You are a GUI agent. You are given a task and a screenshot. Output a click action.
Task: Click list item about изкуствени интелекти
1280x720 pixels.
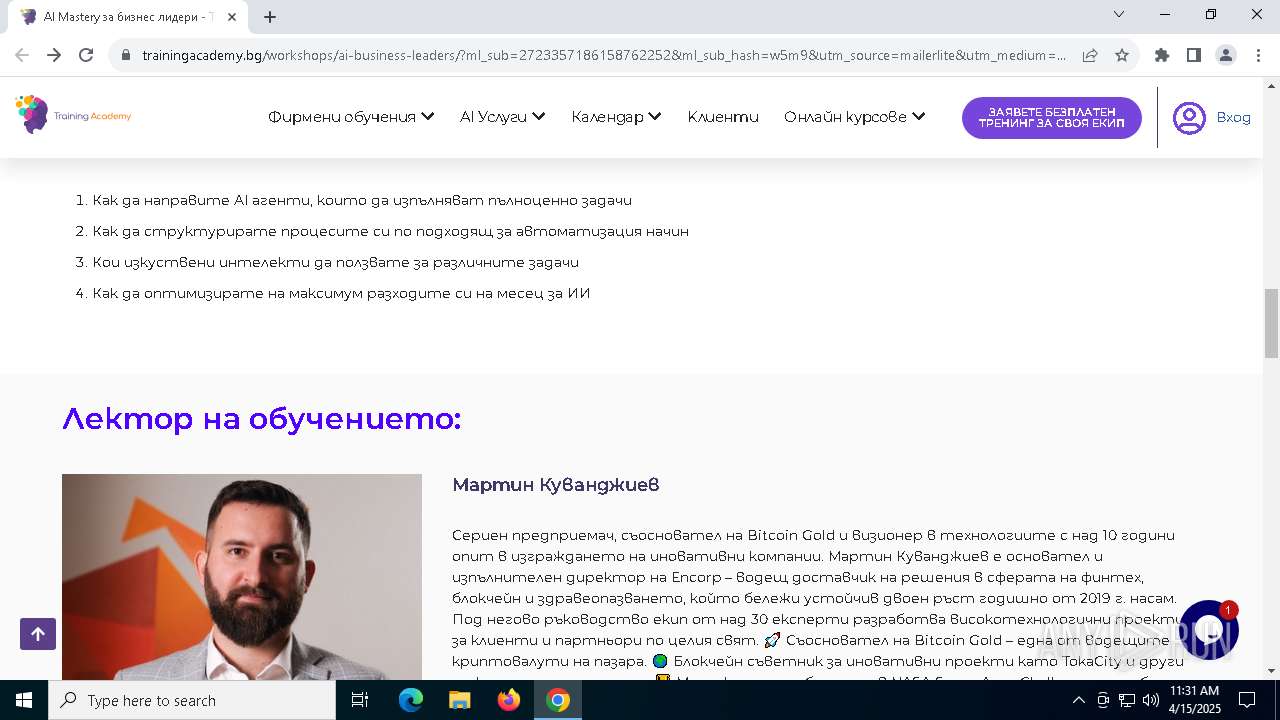click(x=335, y=263)
